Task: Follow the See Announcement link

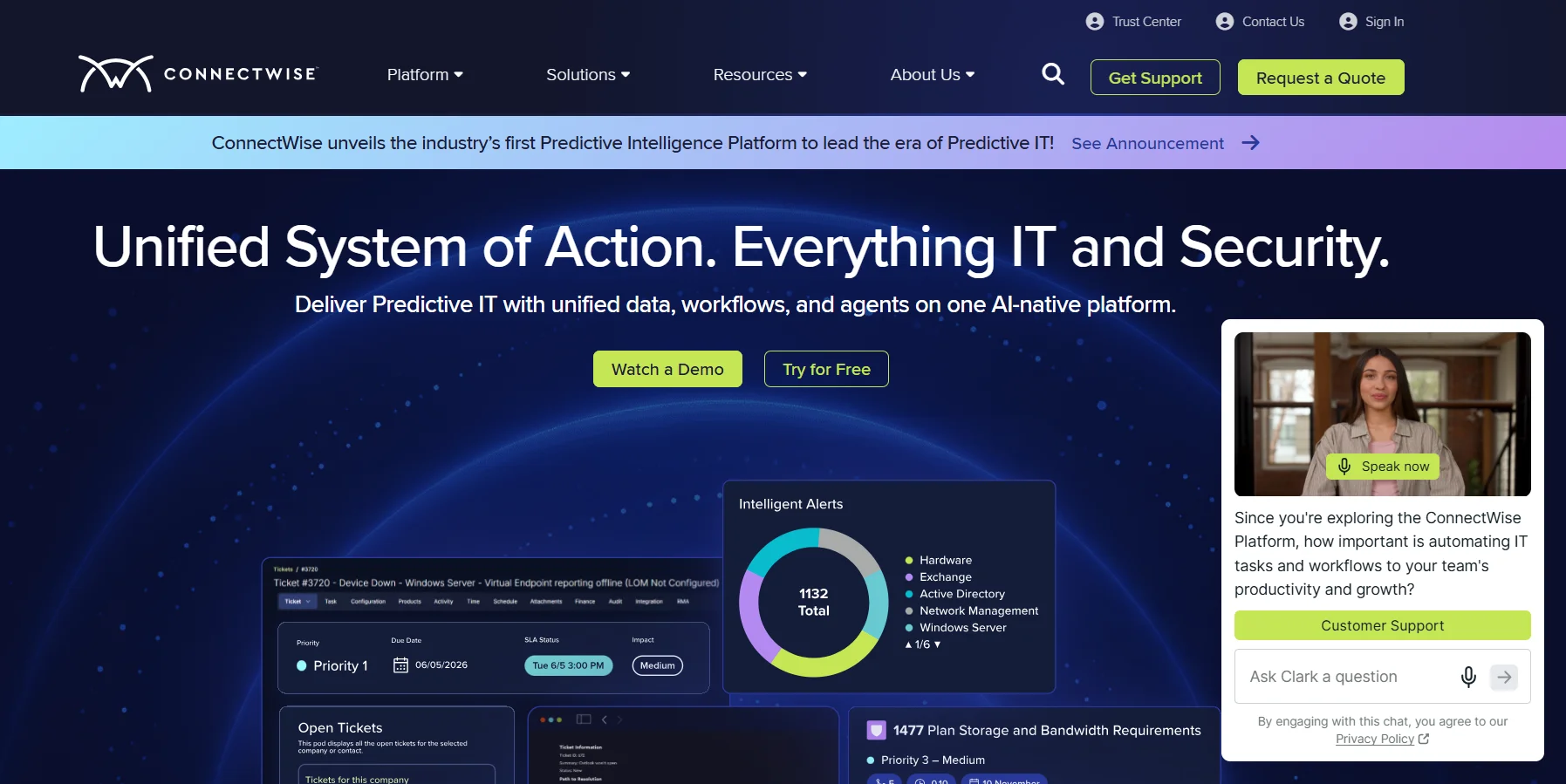Action: pyautogui.click(x=1147, y=143)
